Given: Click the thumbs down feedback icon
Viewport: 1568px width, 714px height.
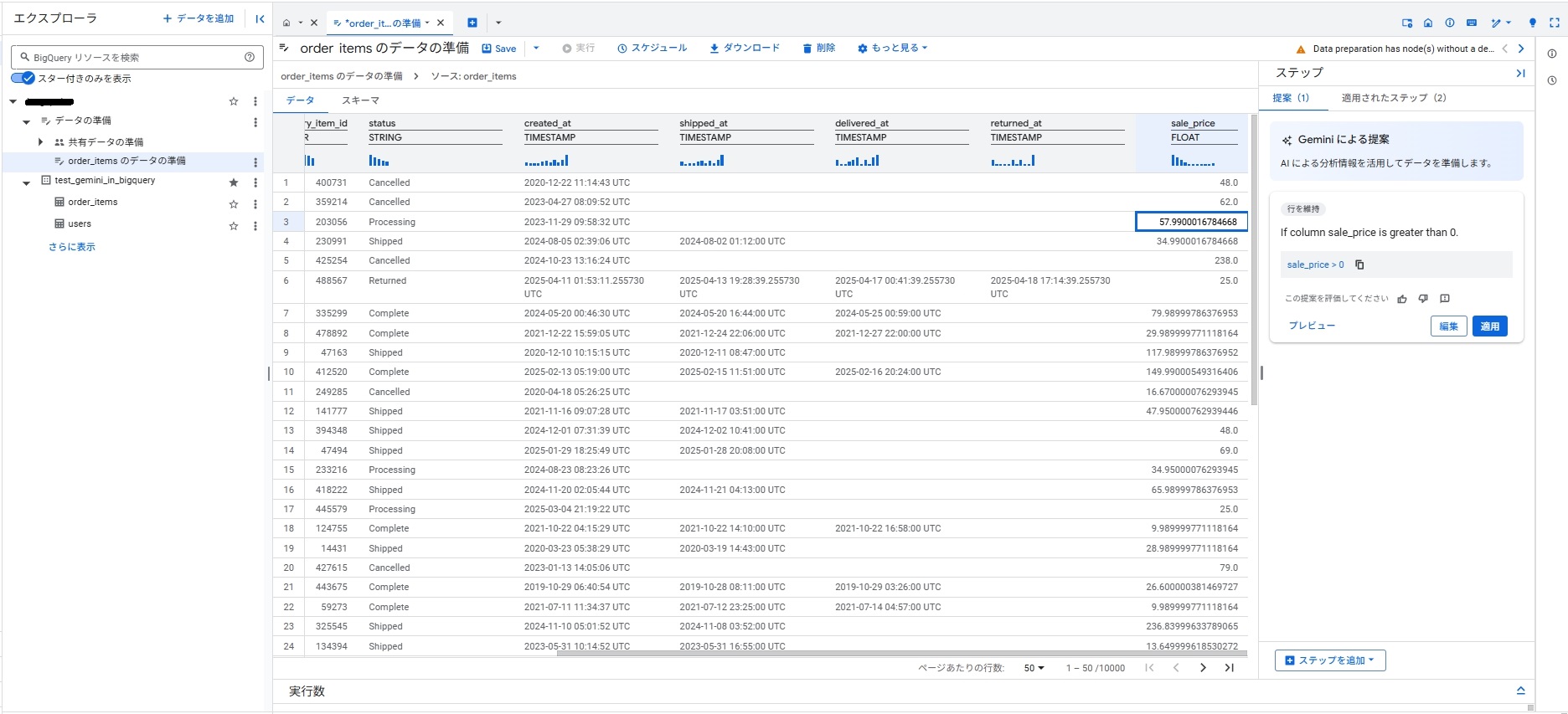Looking at the screenshot, I should click(x=1423, y=299).
